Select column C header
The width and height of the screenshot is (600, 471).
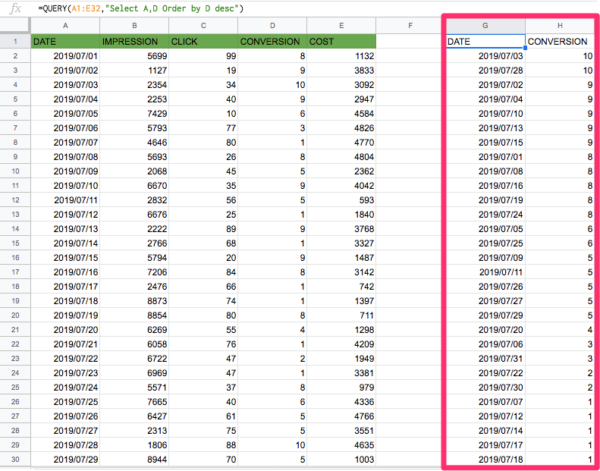[x=203, y=26]
